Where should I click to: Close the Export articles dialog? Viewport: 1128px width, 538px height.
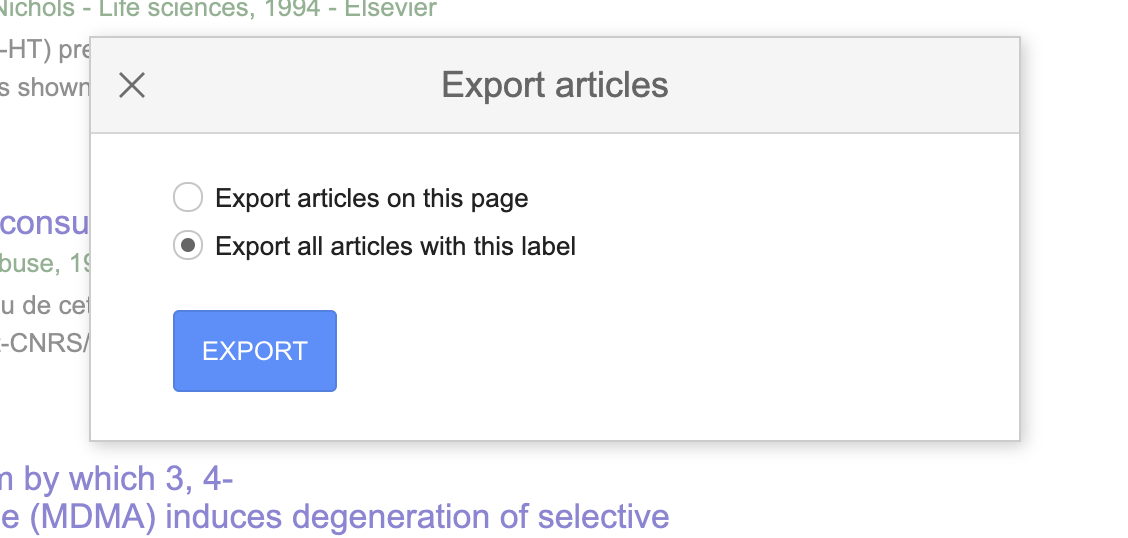[132, 85]
